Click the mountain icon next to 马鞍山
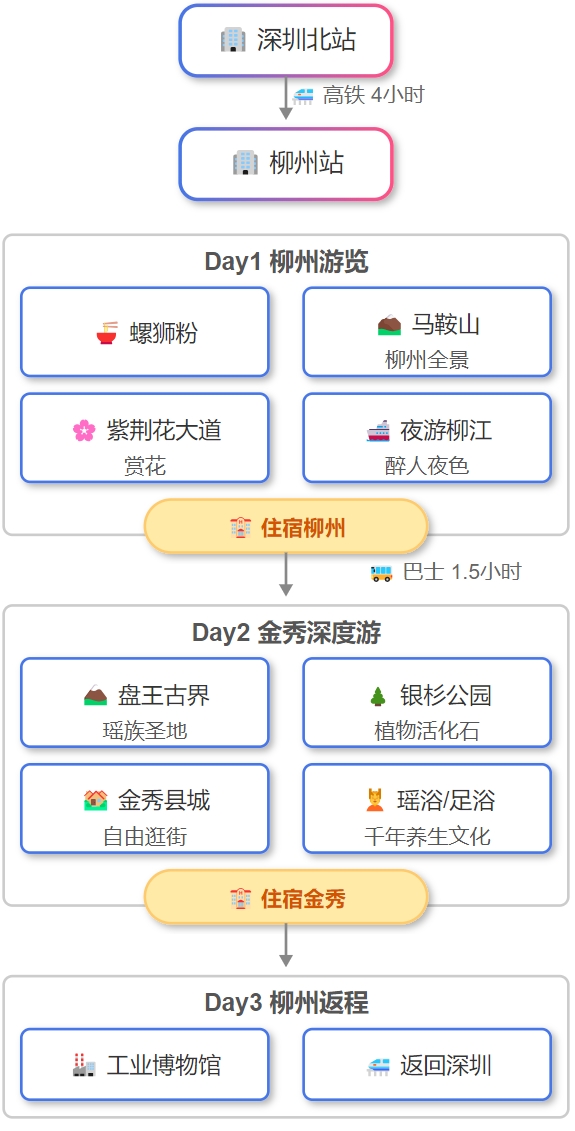 (x=390, y=324)
